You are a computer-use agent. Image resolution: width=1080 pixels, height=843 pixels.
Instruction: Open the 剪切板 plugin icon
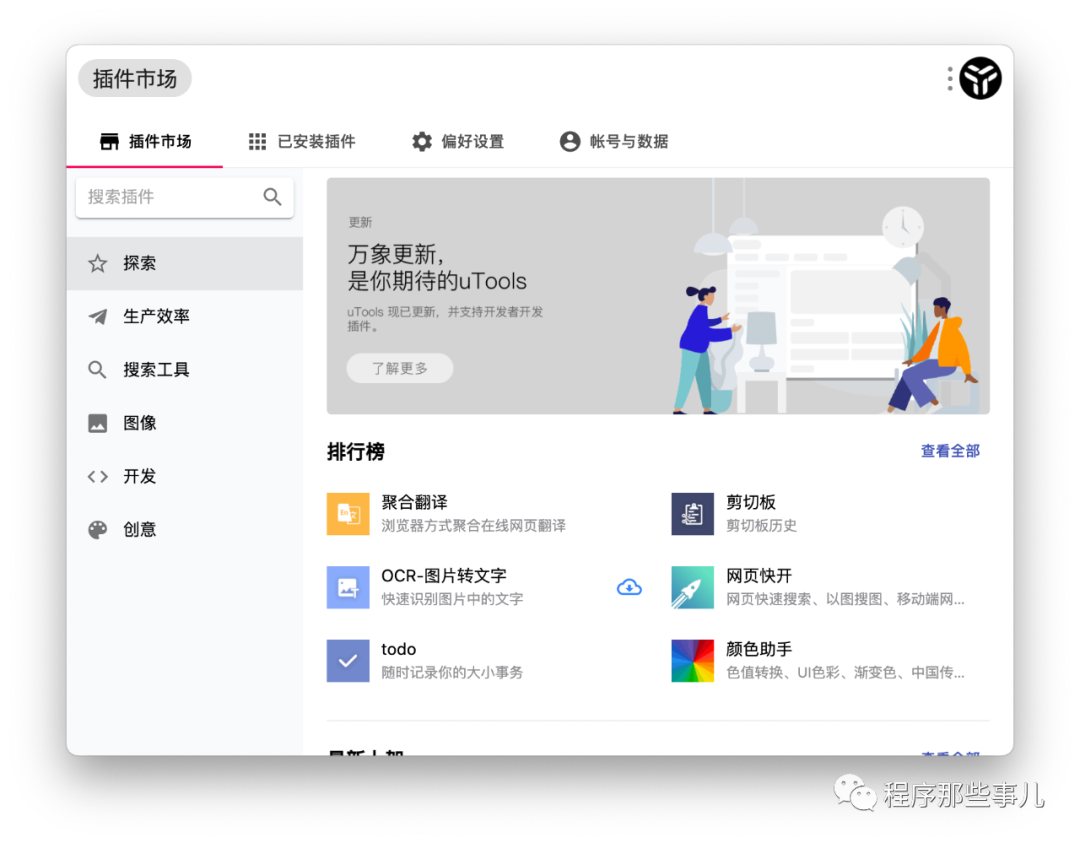(x=692, y=514)
